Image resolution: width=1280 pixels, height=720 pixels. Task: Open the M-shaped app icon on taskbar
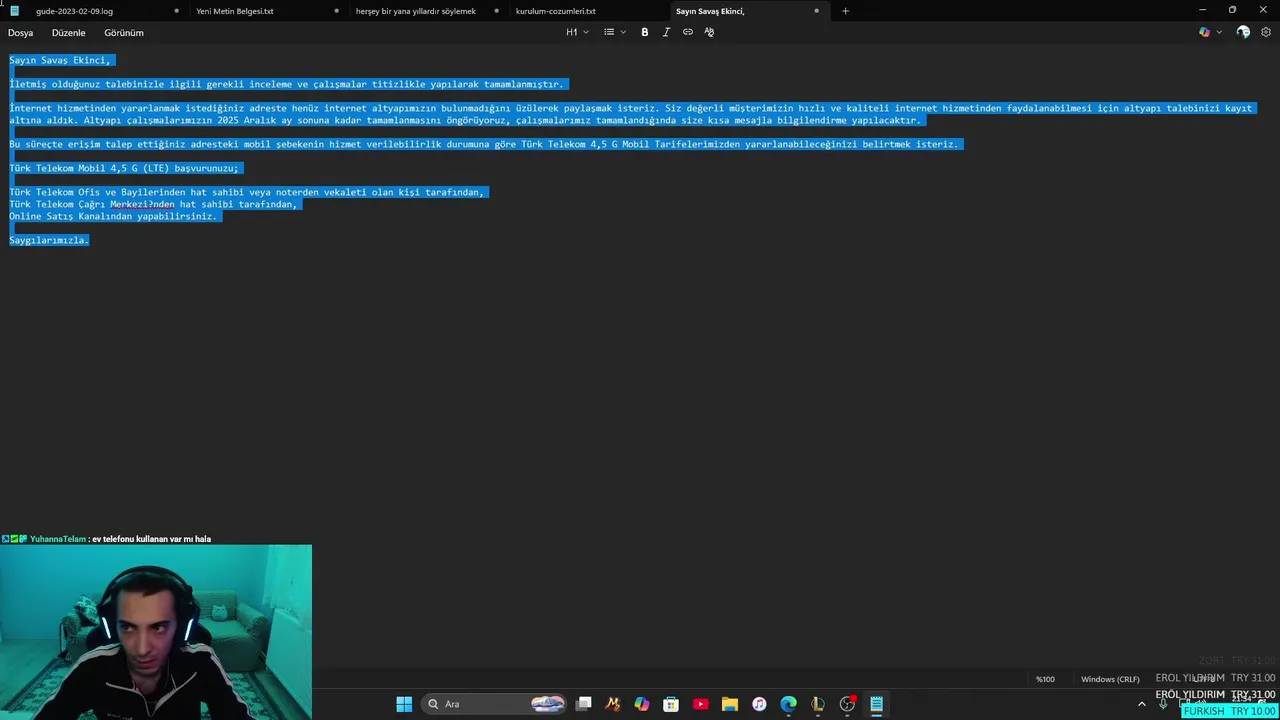pos(613,704)
